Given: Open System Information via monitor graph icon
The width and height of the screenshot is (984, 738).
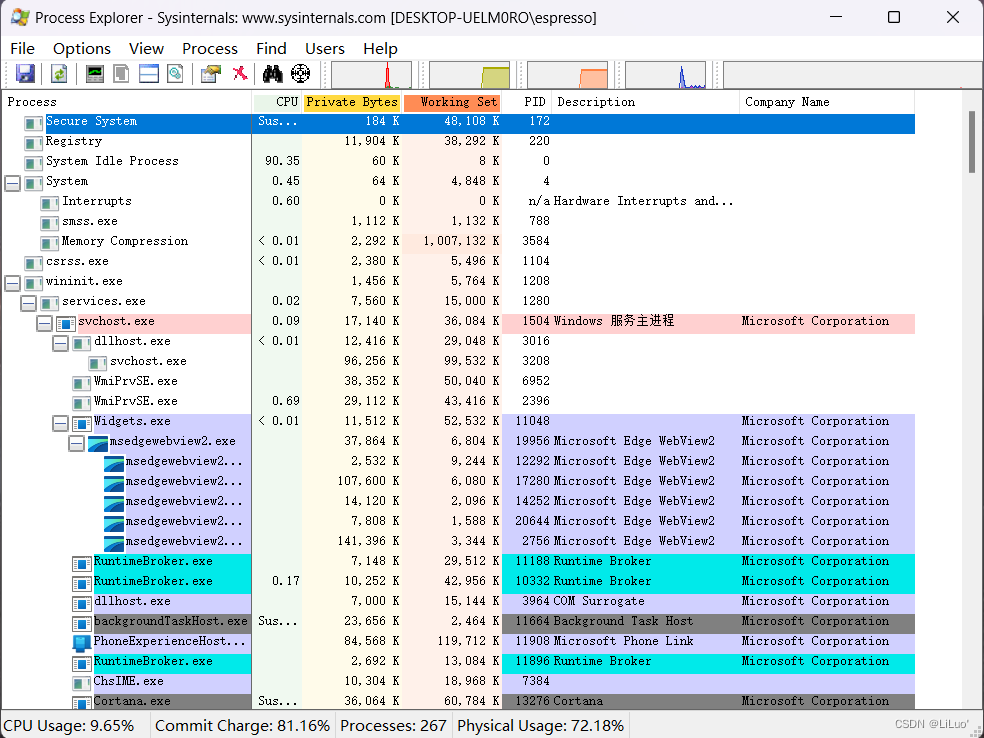Looking at the screenshot, I should [95, 74].
